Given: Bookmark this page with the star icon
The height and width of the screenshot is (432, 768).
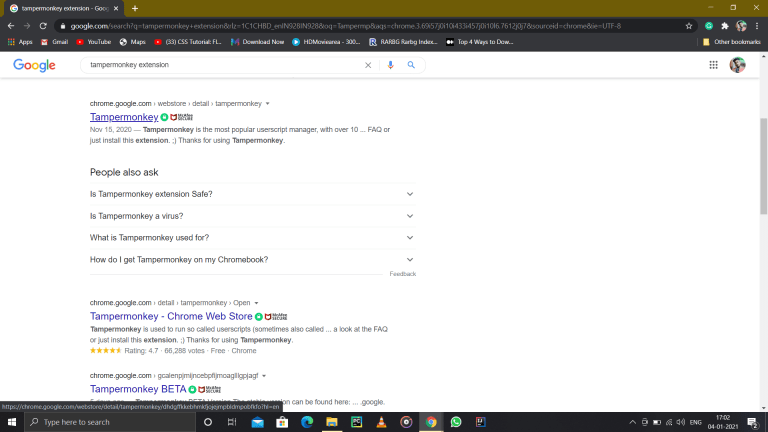Looking at the screenshot, I should 689,26.
